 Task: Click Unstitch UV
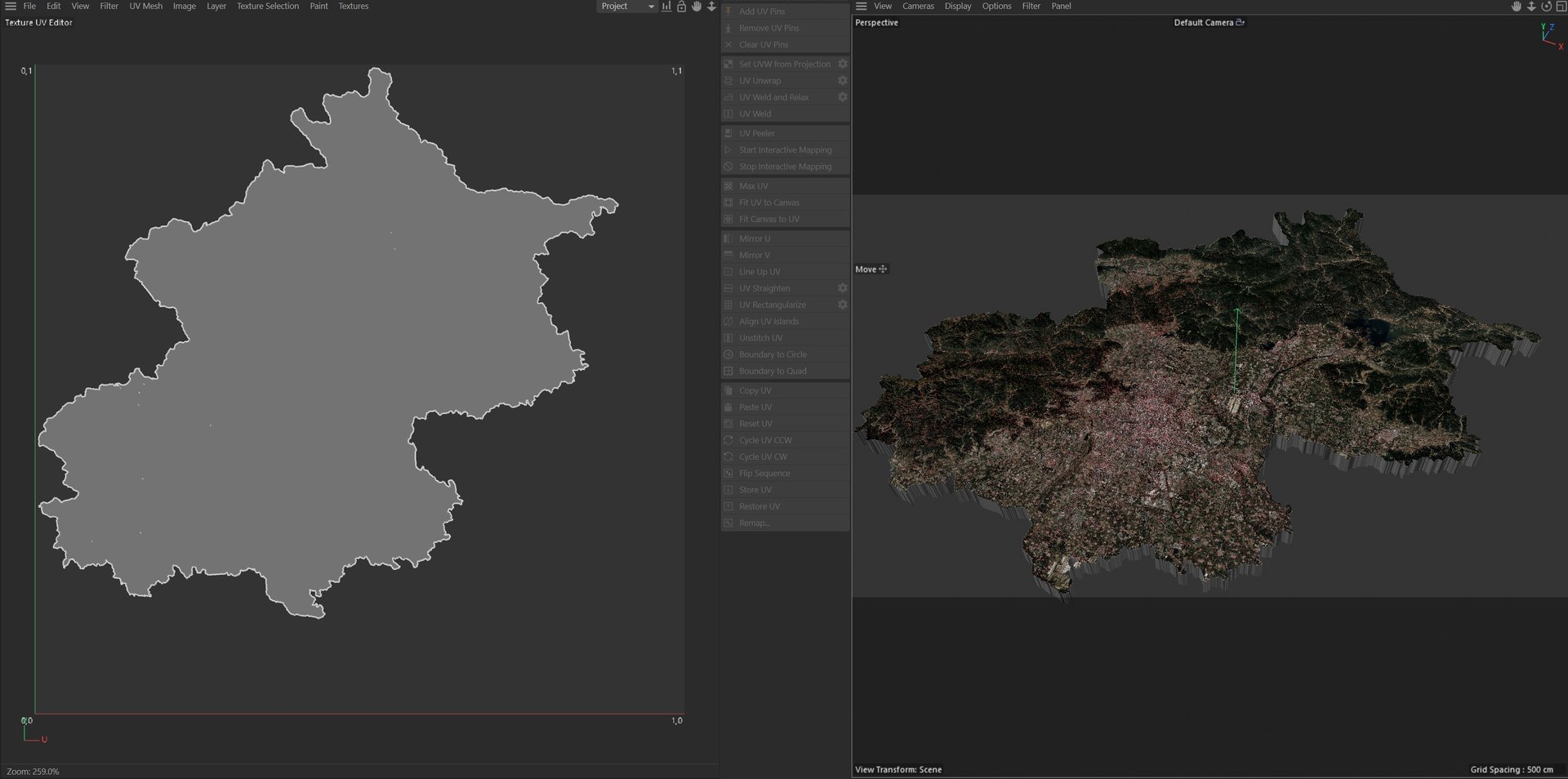point(785,338)
